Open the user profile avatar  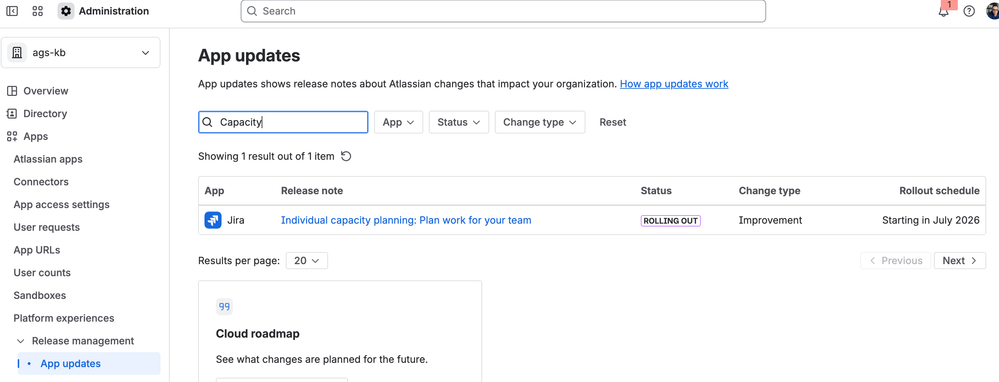993,11
